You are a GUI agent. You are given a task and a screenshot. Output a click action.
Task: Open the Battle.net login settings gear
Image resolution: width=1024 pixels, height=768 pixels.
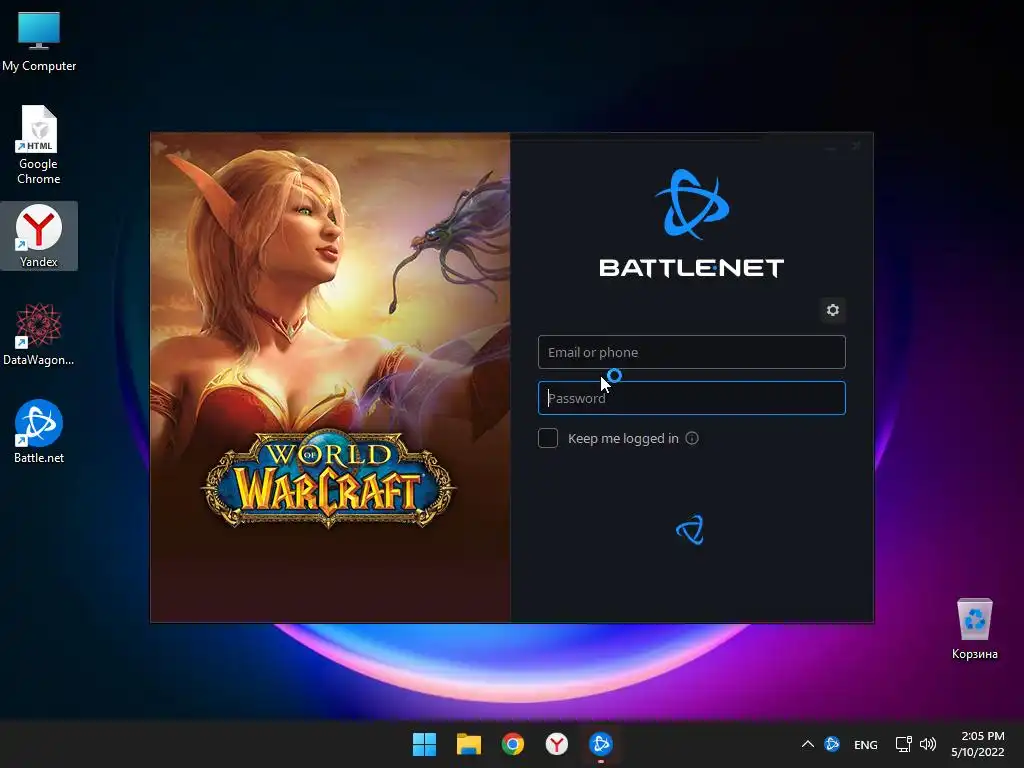pos(833,310)
